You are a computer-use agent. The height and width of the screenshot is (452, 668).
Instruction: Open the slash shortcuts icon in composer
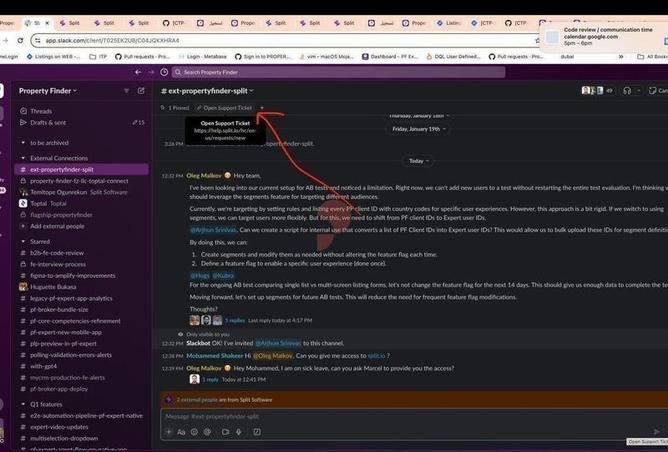pyautogui.click(x=257, y=432)
